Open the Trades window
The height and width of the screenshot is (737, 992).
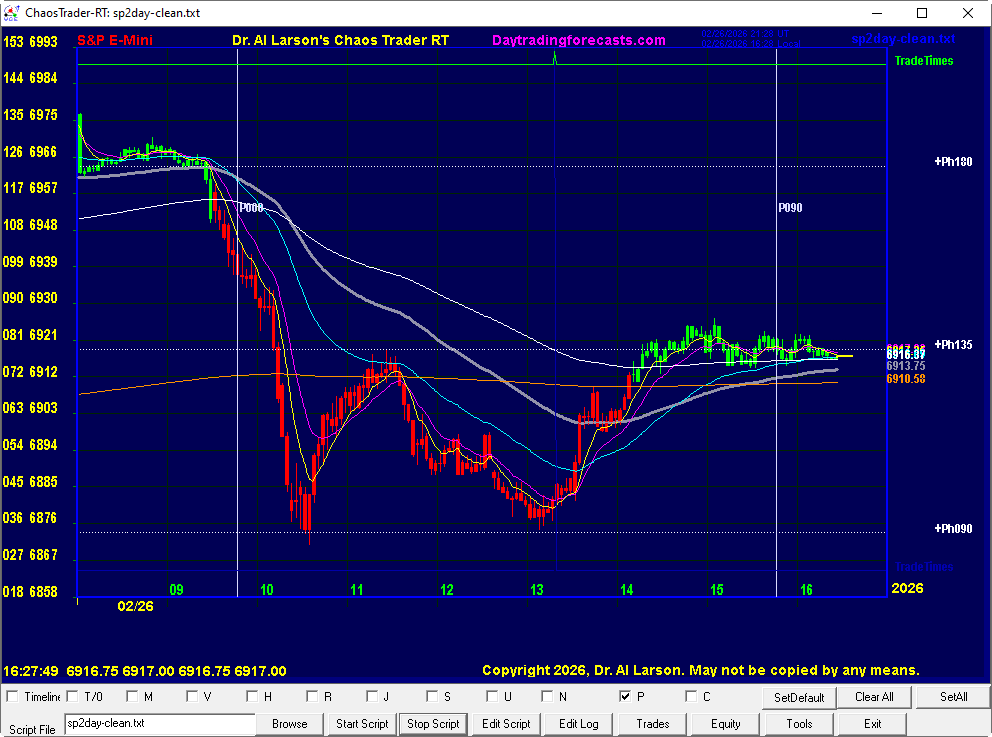(652, 723)
